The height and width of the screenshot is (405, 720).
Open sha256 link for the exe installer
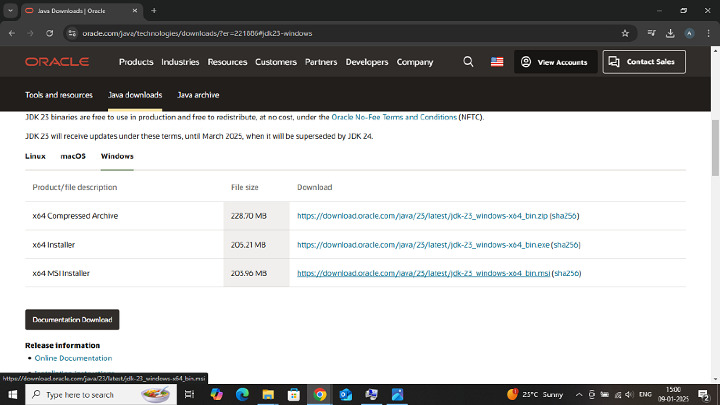point(566,245)
